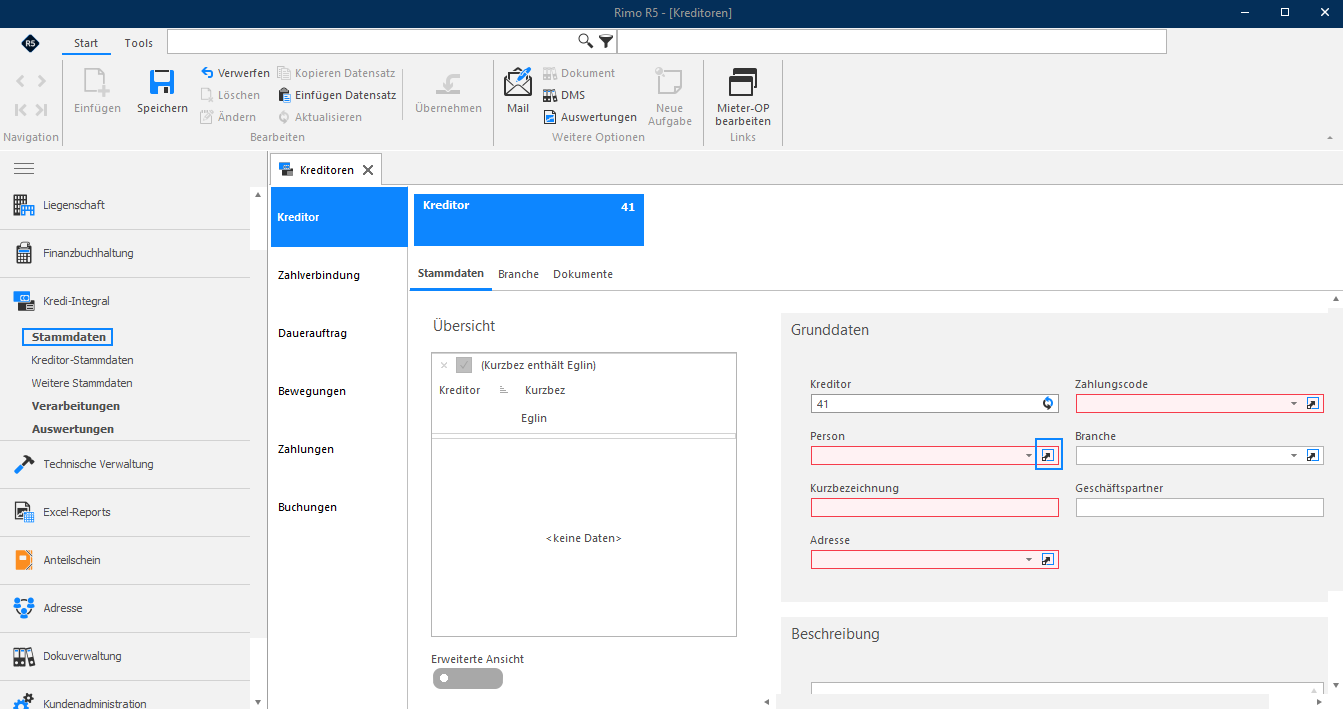The width and height of the screenshot is (1343, 709).
Task: Toggle the Kurzbez filter checkbox
Action: pyautogui.click(x=464, y=365)
